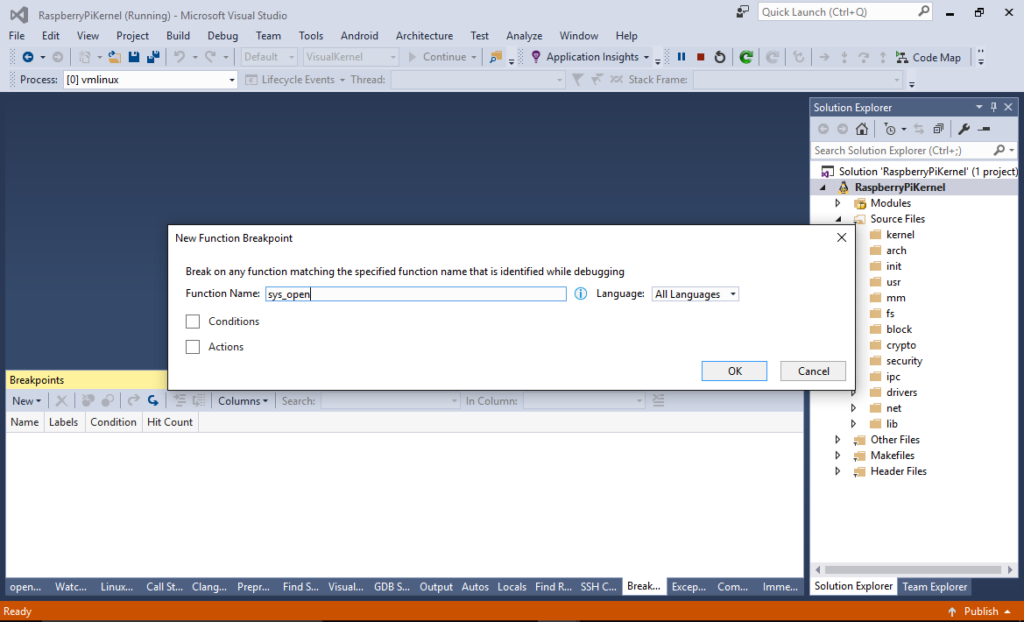Screen dimensions: 1024x622
Task: Open the Process dropdown showing vmlinux
Action: pyautogui.click(x=150, y=79)
